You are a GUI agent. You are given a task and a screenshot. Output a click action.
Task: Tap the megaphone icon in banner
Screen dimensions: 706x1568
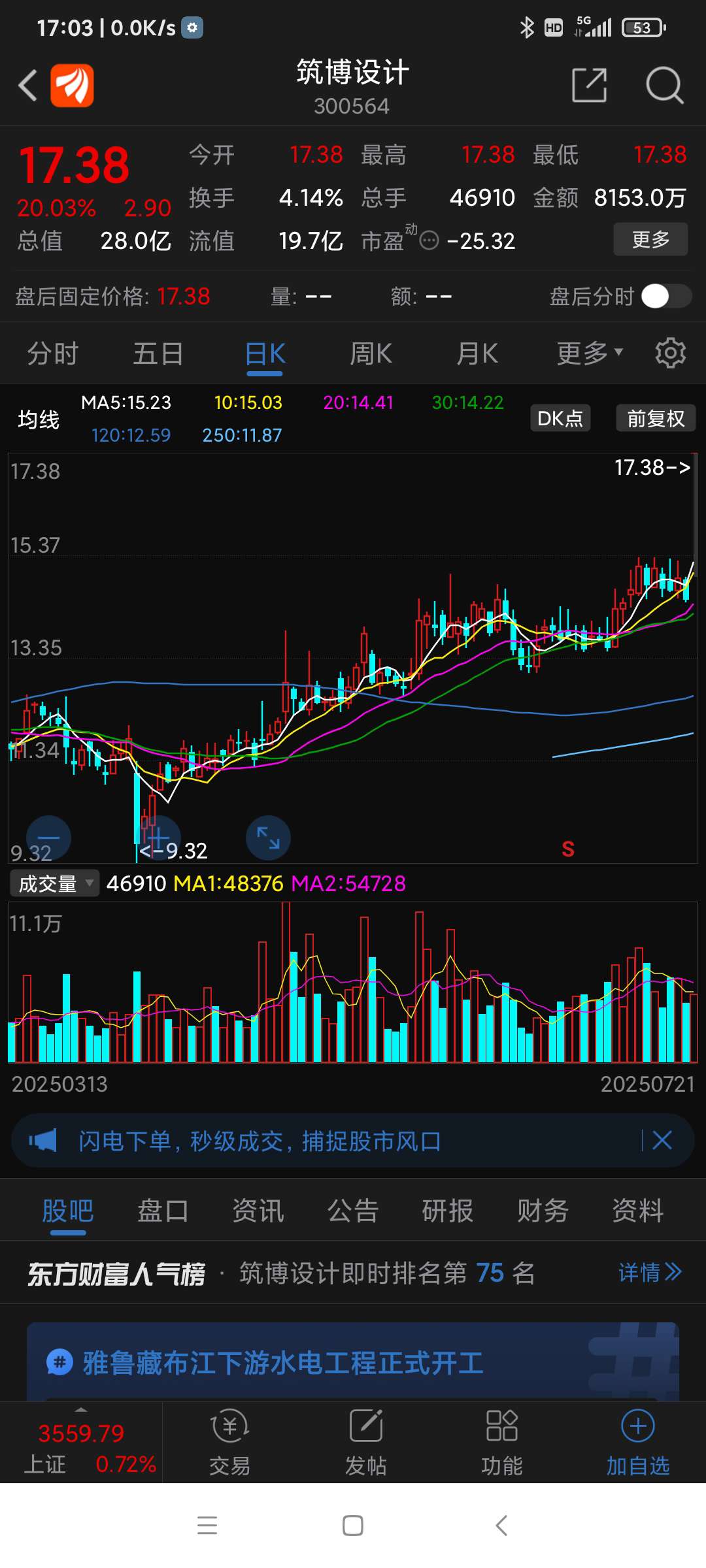click(x=43, y=1141)
